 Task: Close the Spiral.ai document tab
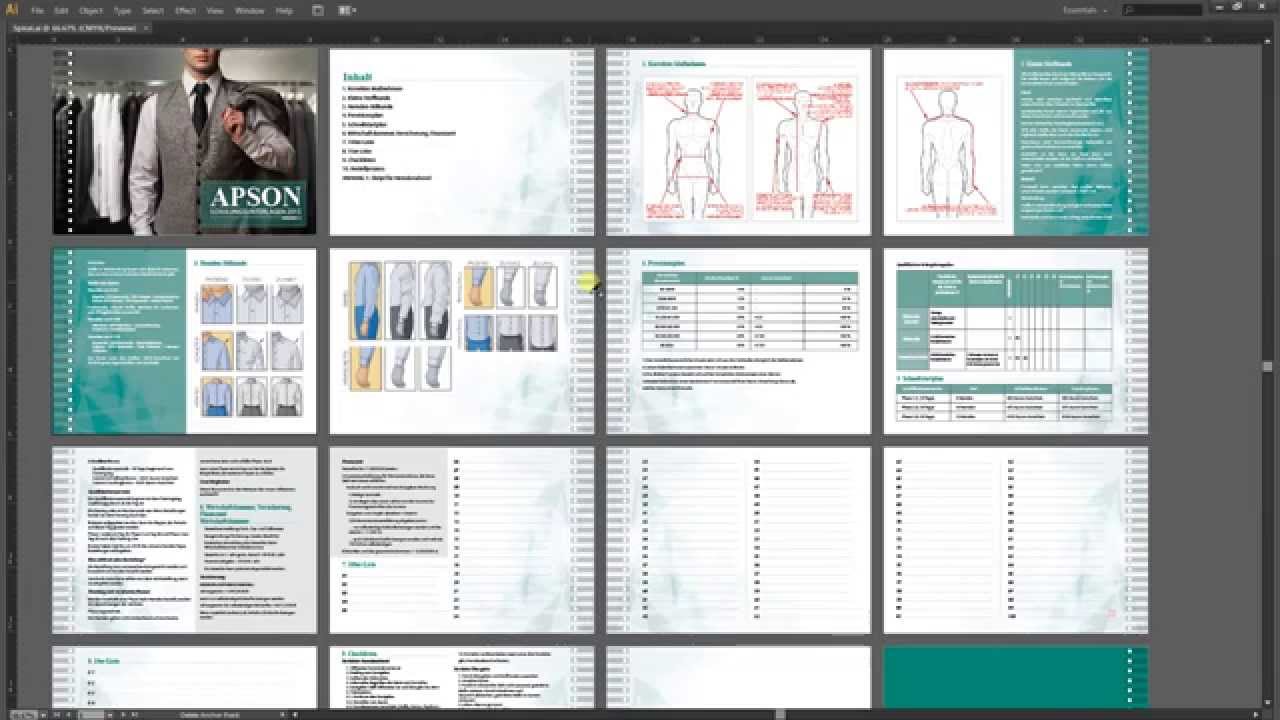pyautogui.click(x=144, y=28)
